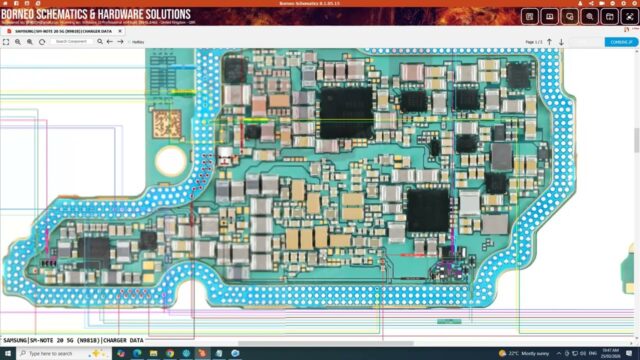Open the magnifier search icon in header
The height and width of the screenshot is (360, 640).
pyautogui.click(x=589, y=17)
